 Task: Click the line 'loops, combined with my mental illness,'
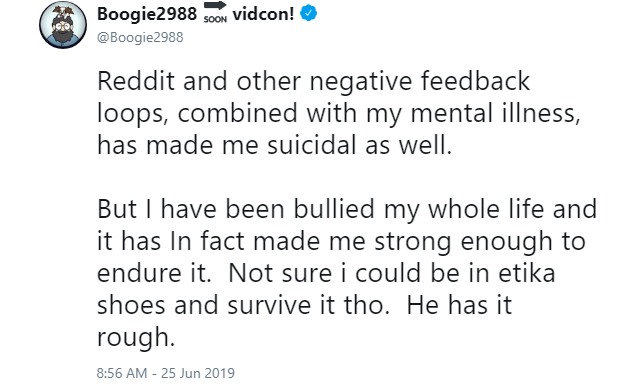pos(339,113)
